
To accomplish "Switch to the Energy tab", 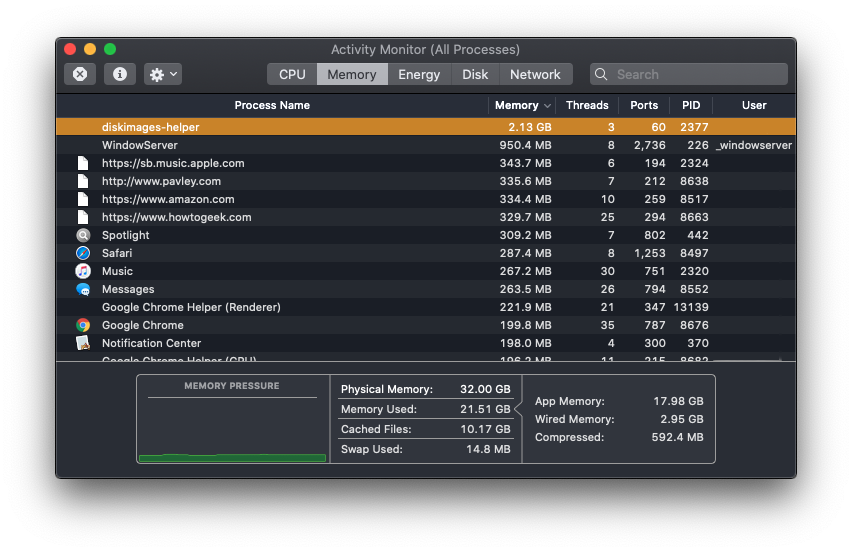I will [419, 74].
